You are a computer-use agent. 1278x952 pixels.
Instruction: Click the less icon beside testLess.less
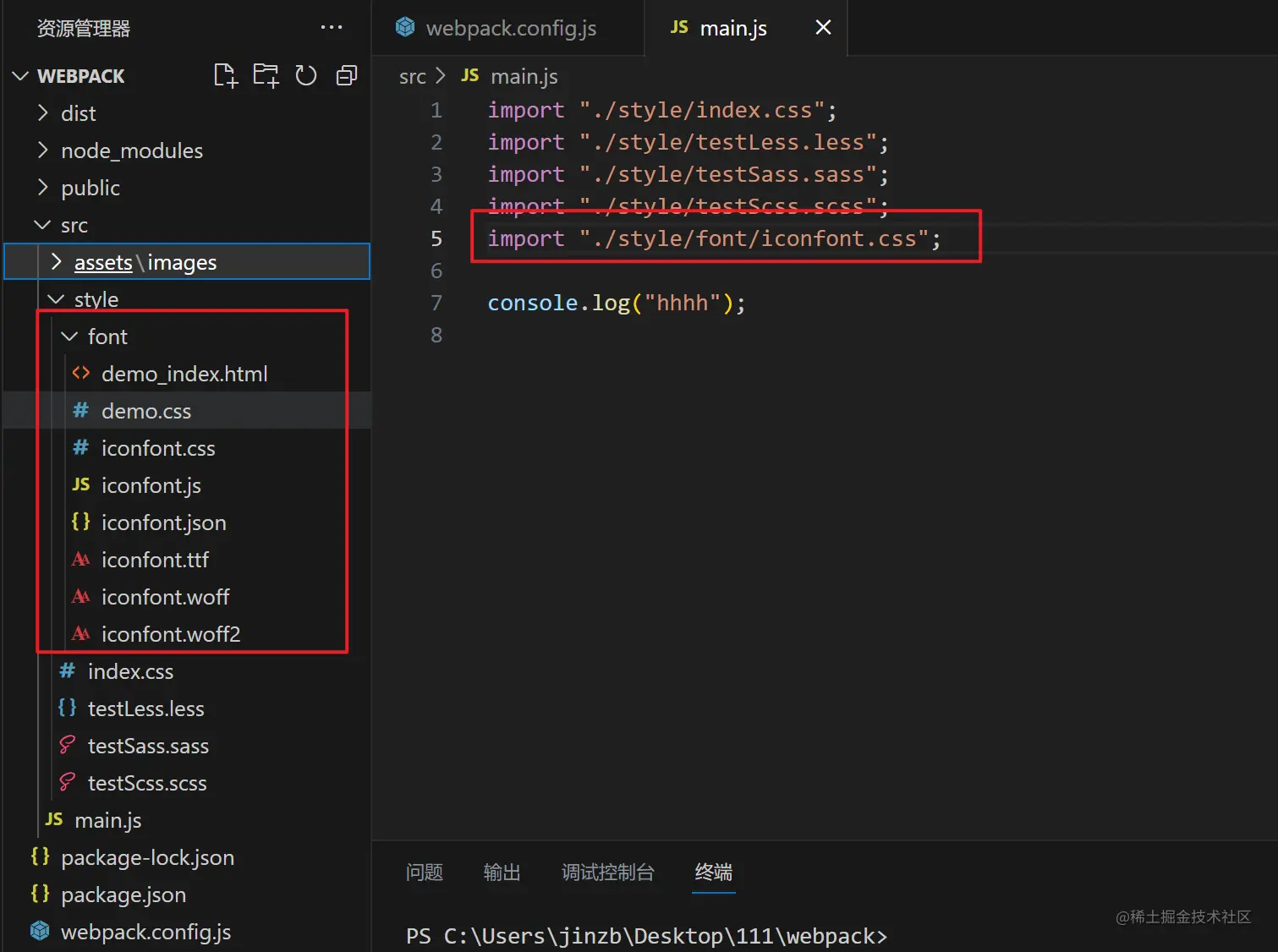click(x=68, y=708)
